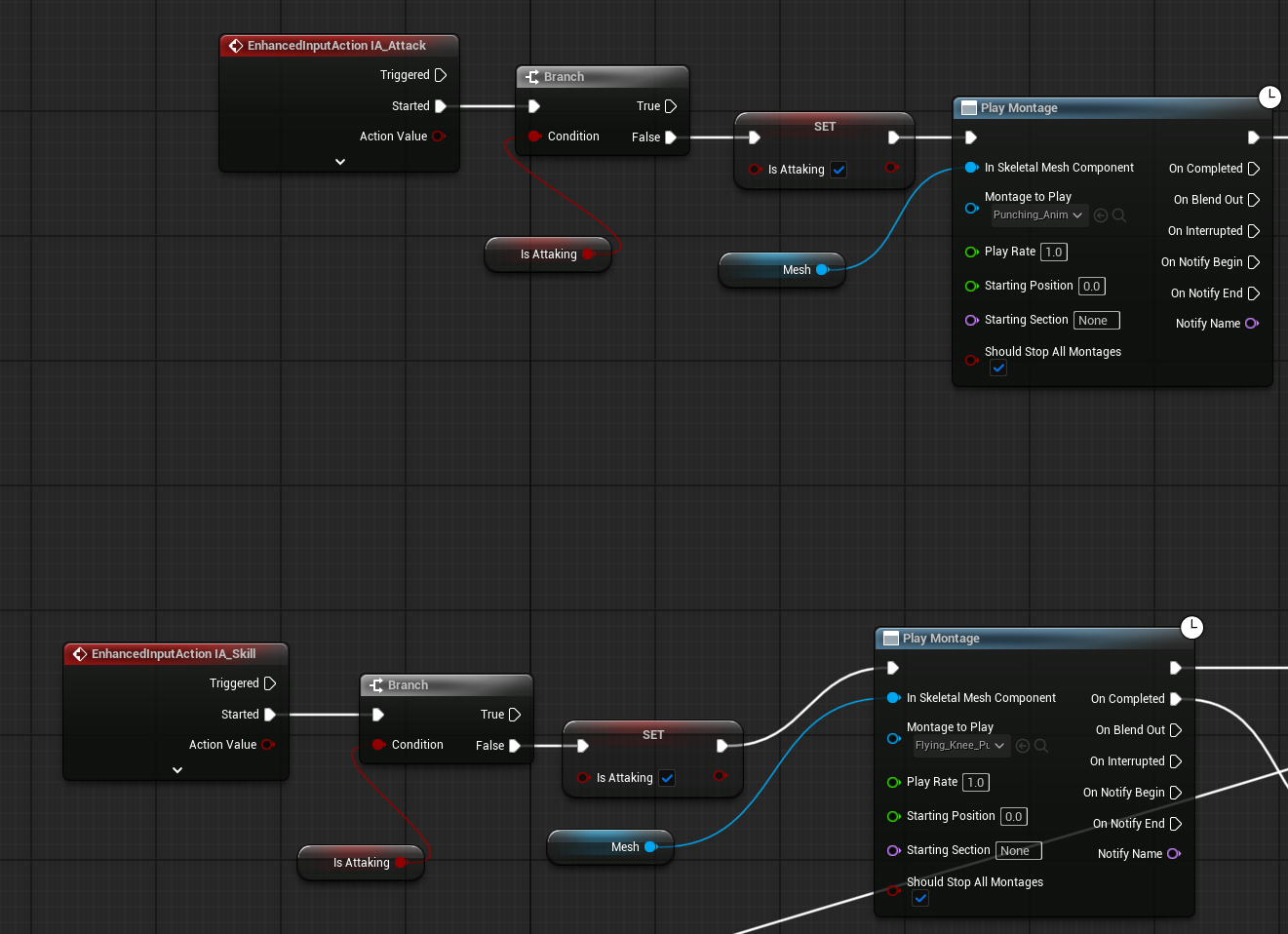
Task: Click In Skeletal Mesh Component pin on lower Play Montage
Action: 893,698
